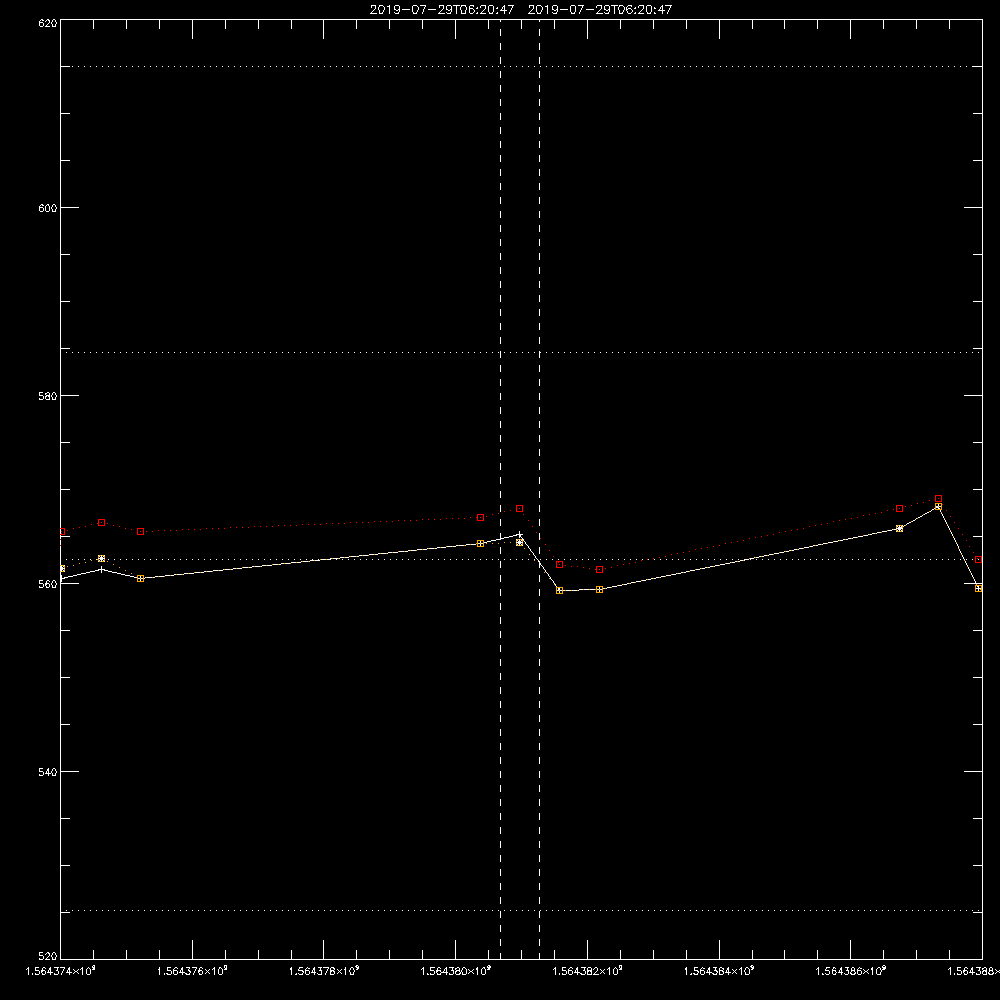
Task: Select the 580 y-axis label
Action: click(x=48, y=396)
